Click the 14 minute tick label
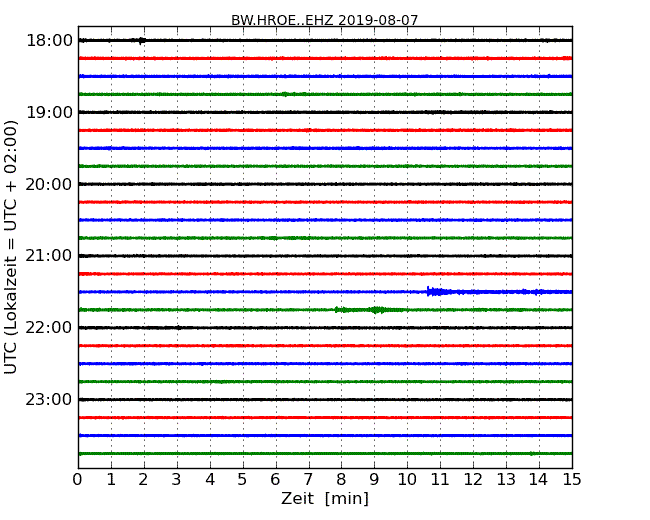This screenshot has height=520, width=650. (x=539, y=480)
